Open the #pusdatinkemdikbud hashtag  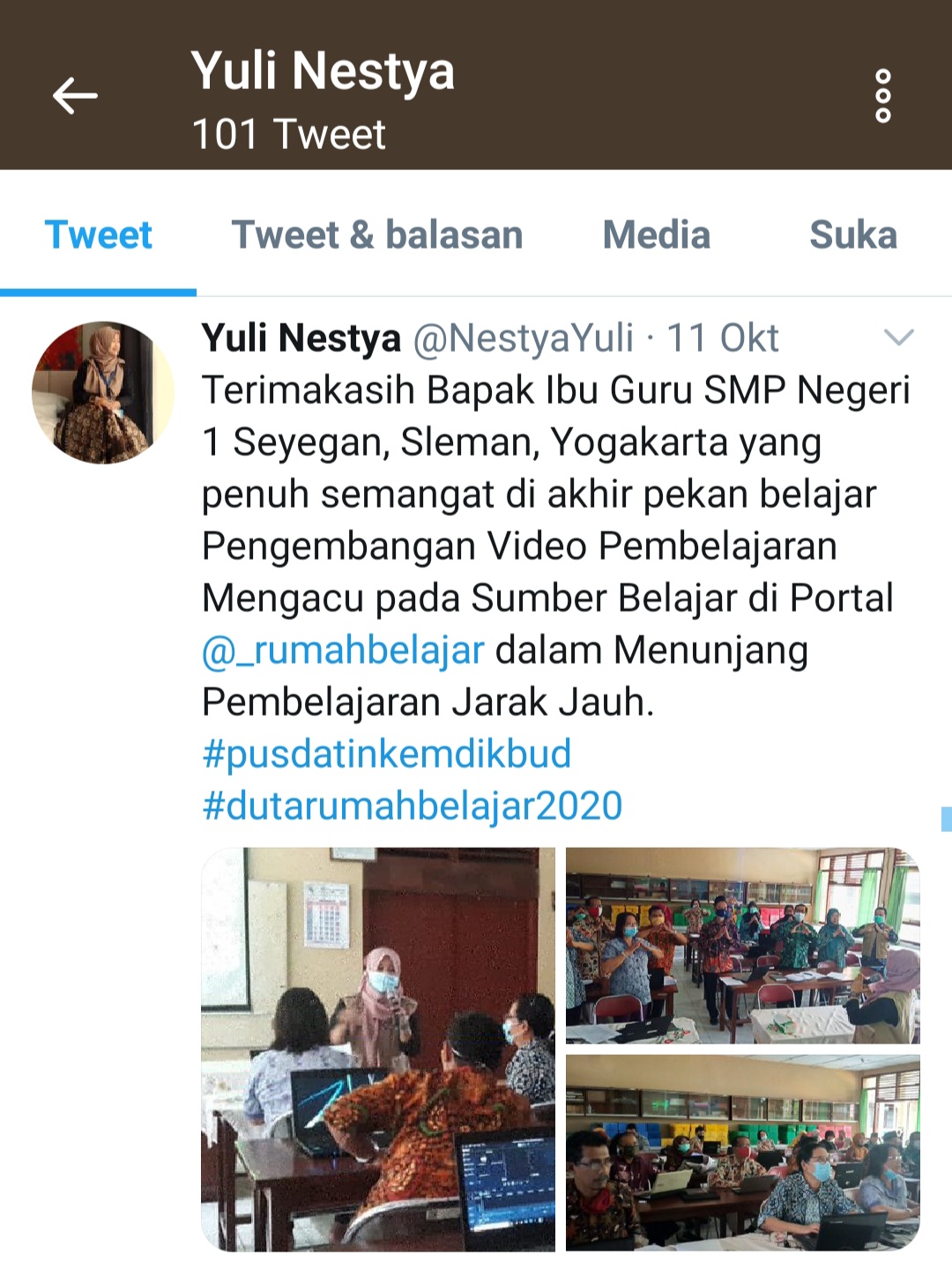[386, 754]
